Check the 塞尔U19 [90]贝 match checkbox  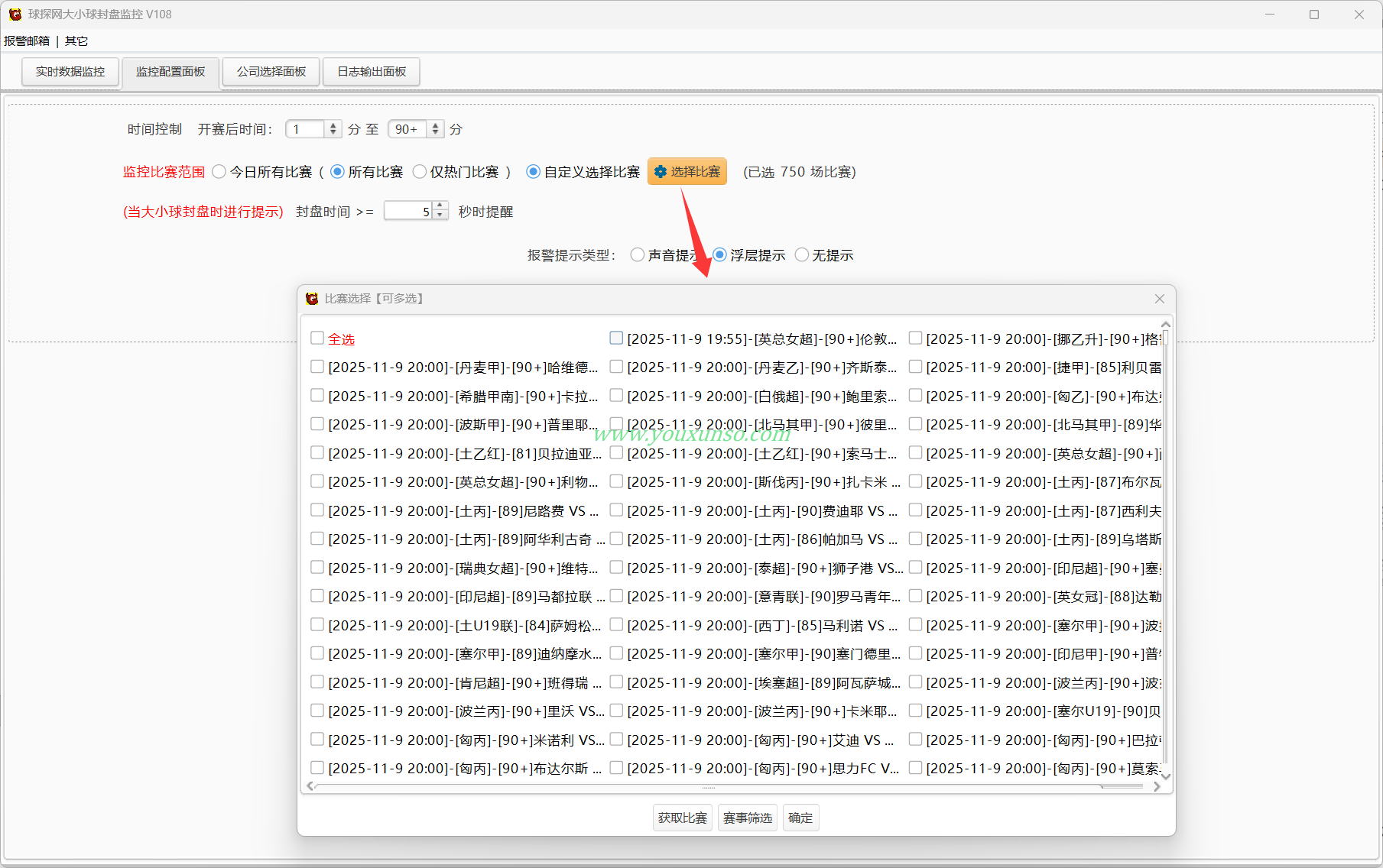click(915, 711)
